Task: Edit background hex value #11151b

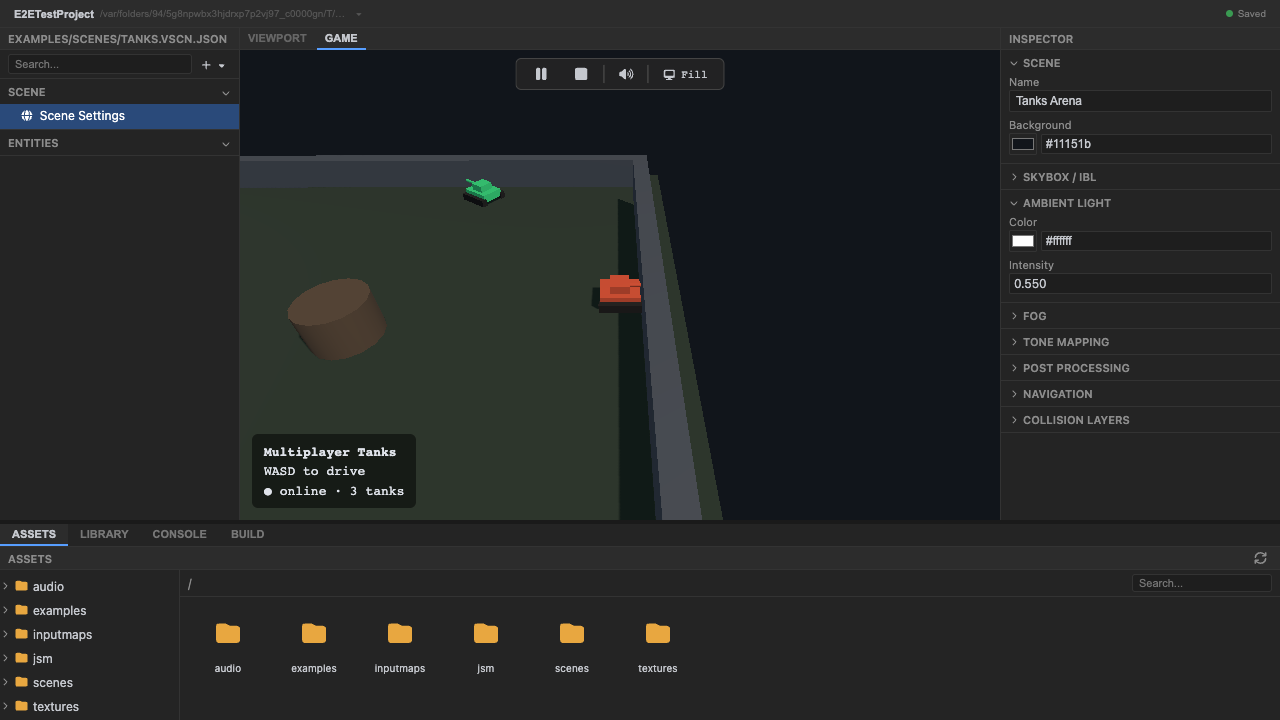Action: (x=1156, y=144)
